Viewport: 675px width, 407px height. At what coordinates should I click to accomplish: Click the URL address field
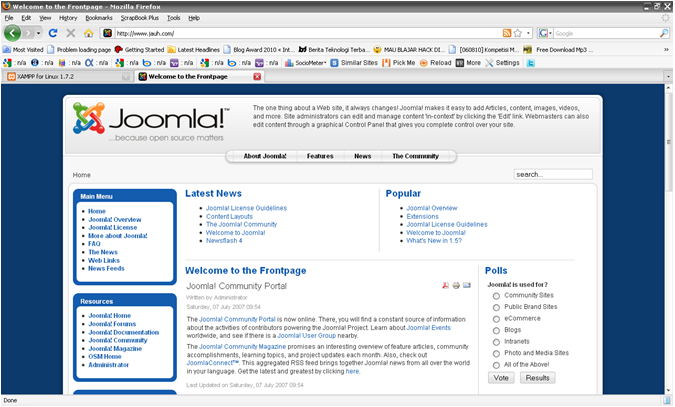tap(308, 33)
